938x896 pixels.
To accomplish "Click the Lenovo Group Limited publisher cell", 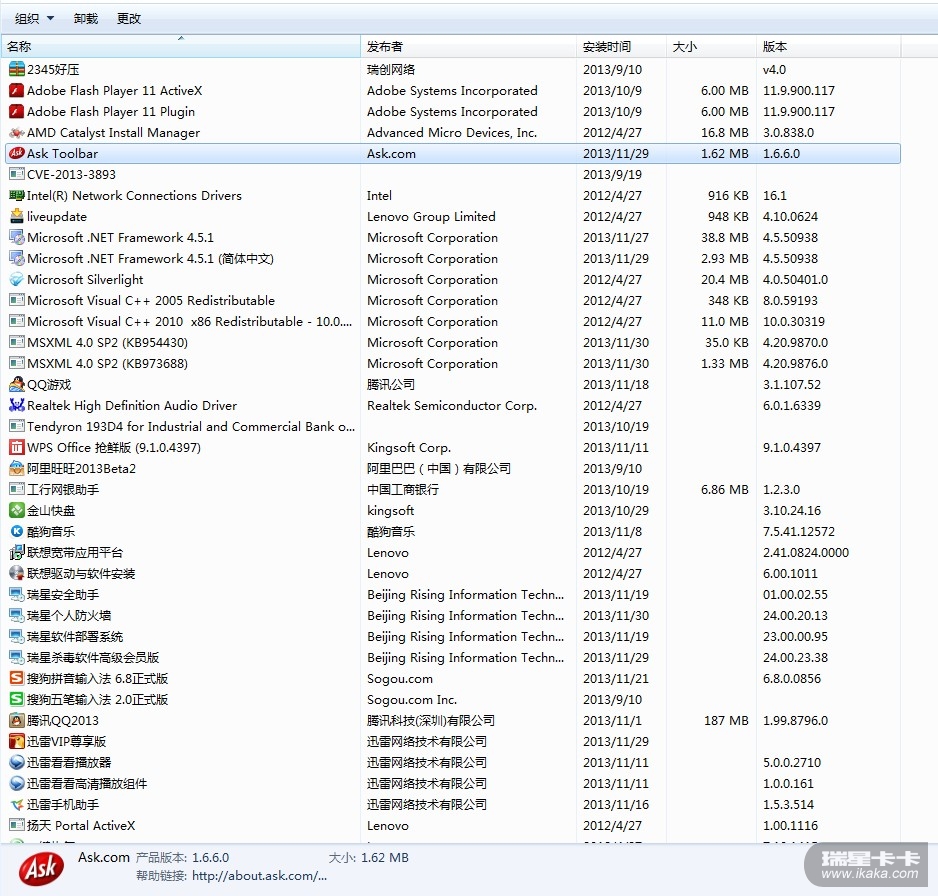I will point(431,217).
